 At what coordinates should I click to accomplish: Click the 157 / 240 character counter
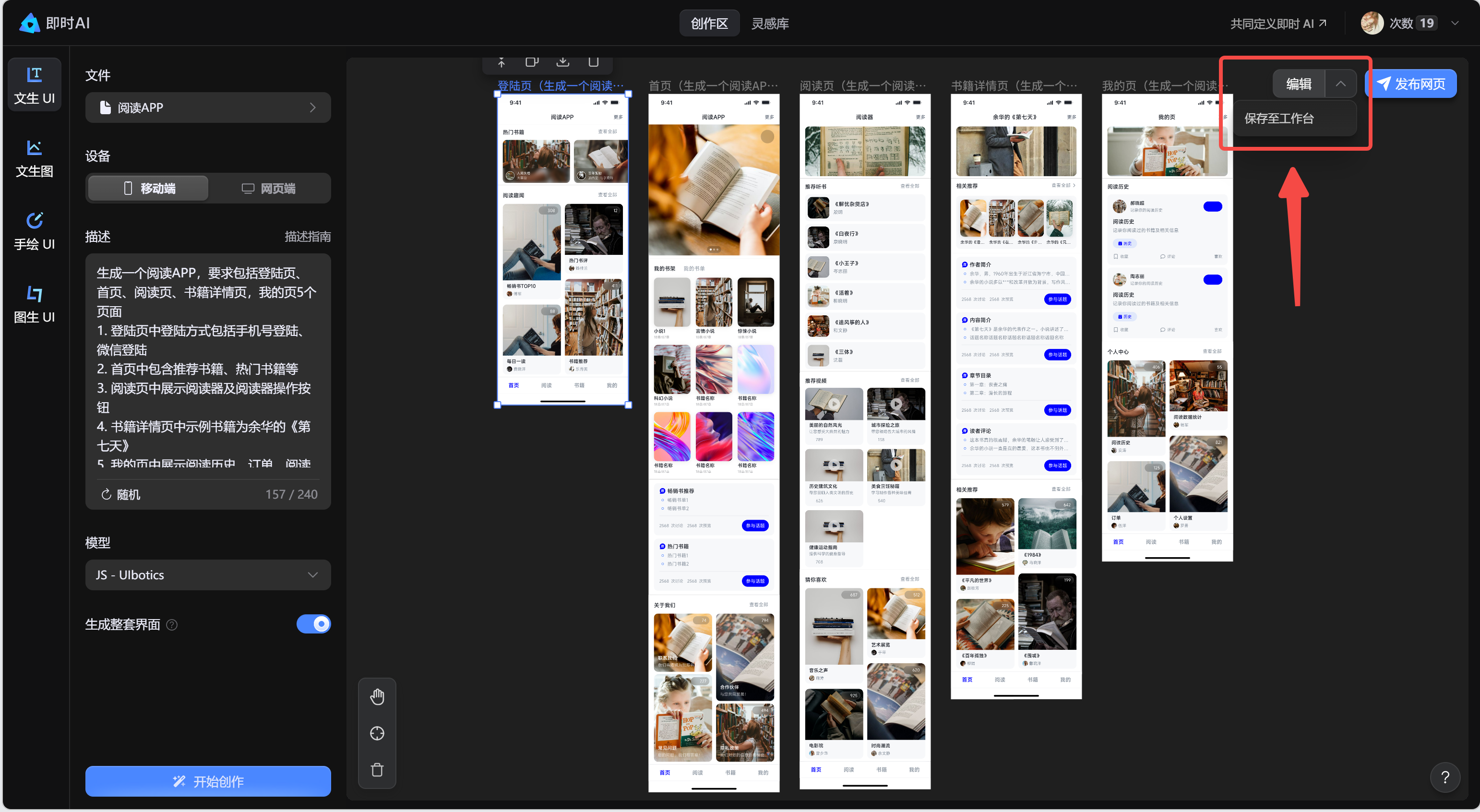[291, 494]
